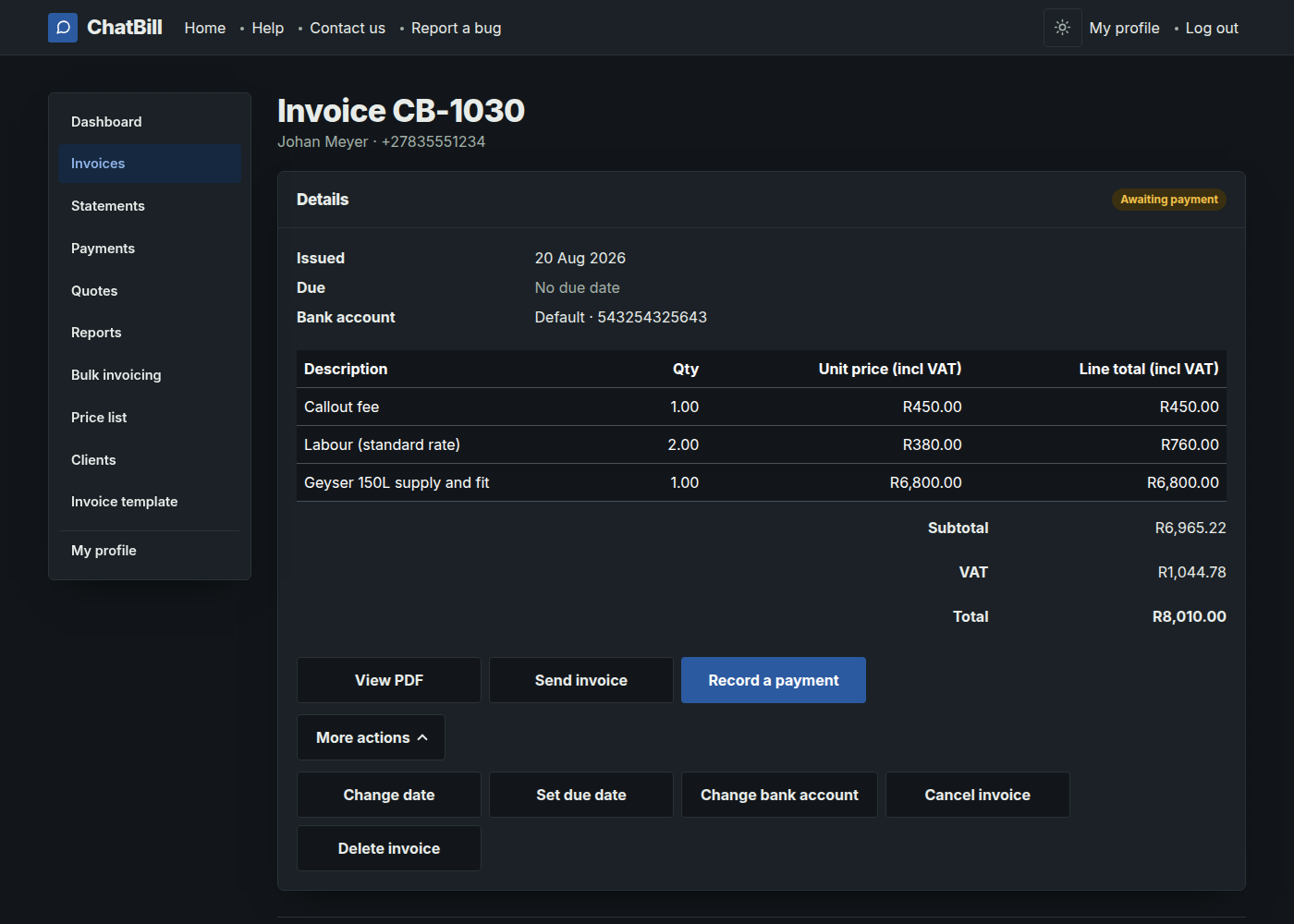Click Change bank account button
Screen dimensions: 1294x924
click(x=779, y=795)
